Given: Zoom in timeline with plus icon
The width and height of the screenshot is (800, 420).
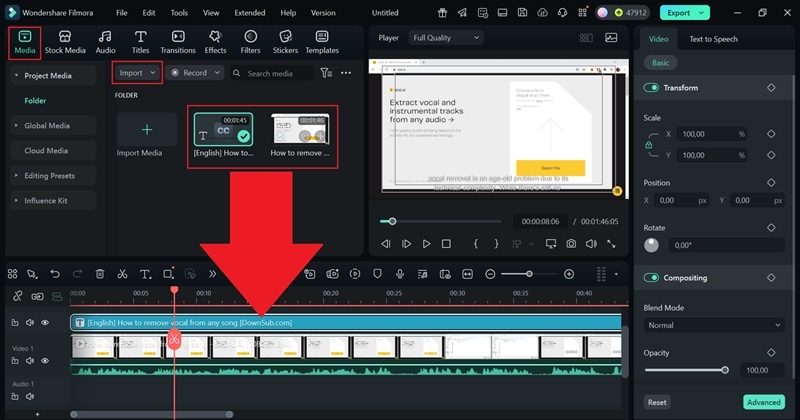Looking at the screenshot, I should 569,274.
